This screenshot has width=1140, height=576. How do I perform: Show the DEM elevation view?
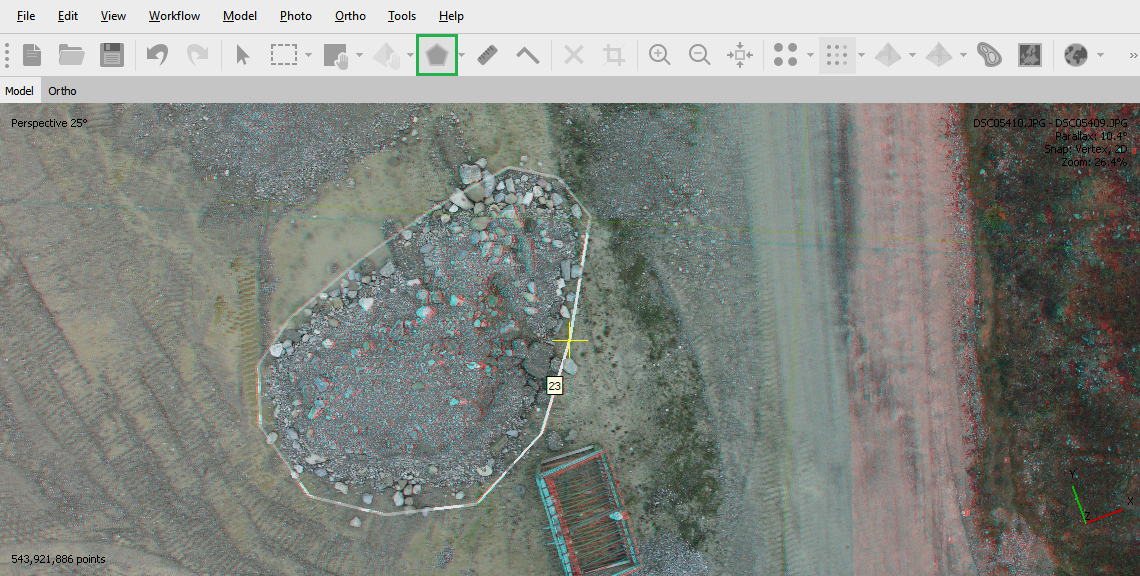pyautogui.click(x=989, y=55)
